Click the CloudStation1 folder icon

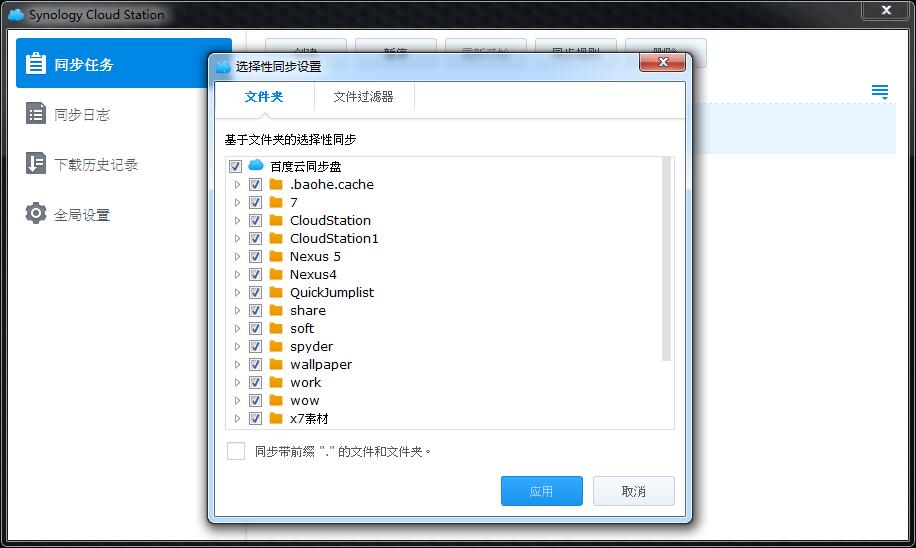coord(276,238)
